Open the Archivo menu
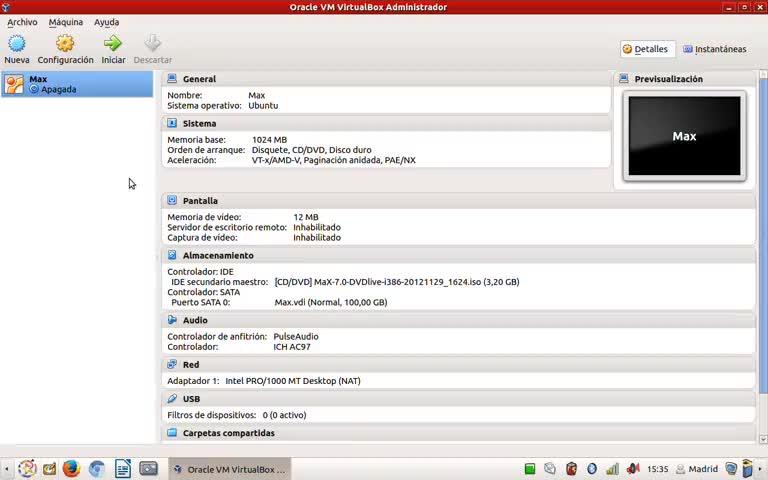 point(22,22)
